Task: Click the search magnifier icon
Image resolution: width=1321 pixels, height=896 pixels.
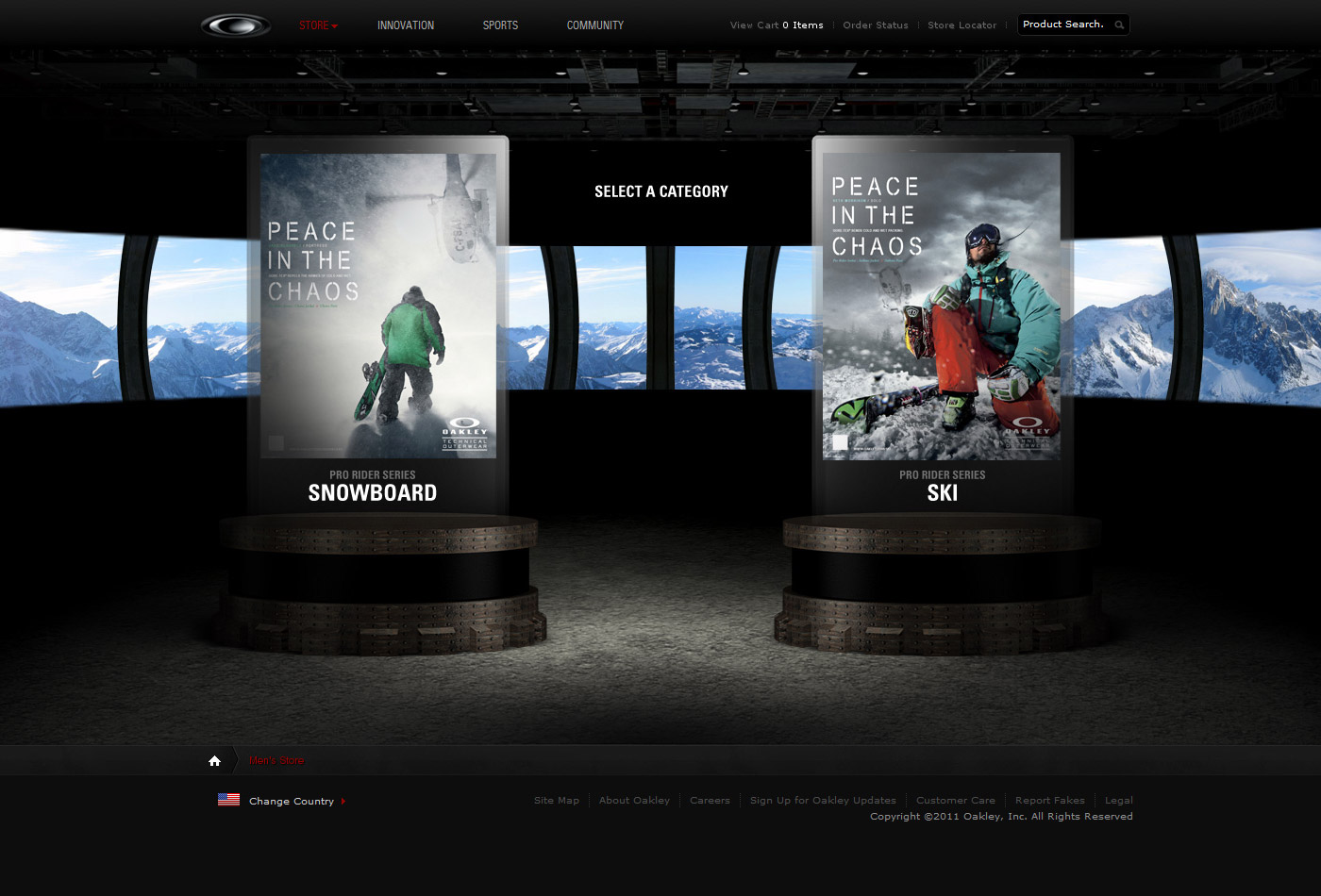Action: [1119, 25]
